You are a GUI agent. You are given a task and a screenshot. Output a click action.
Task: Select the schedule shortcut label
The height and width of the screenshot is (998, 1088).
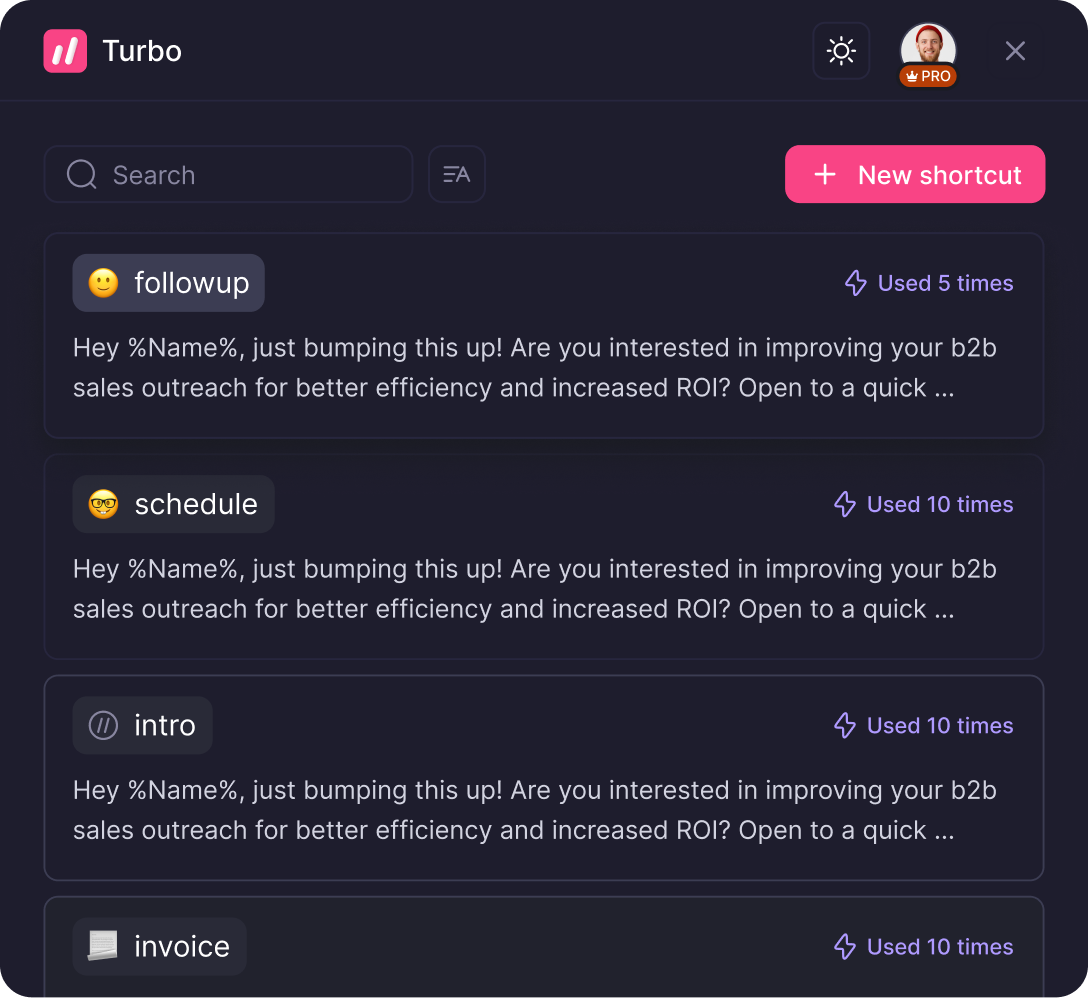point(196,504)
